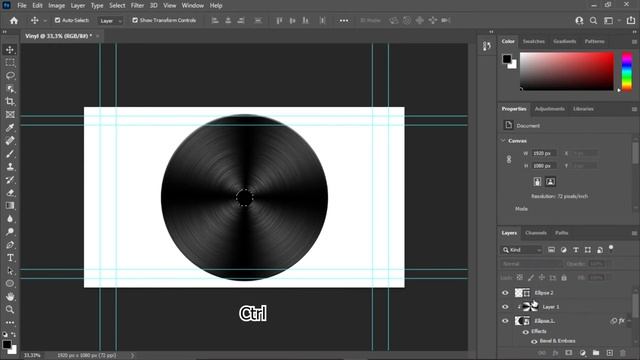Hide the Ellipse 1 layer
640x360 pixels.
tap(505, 321)
